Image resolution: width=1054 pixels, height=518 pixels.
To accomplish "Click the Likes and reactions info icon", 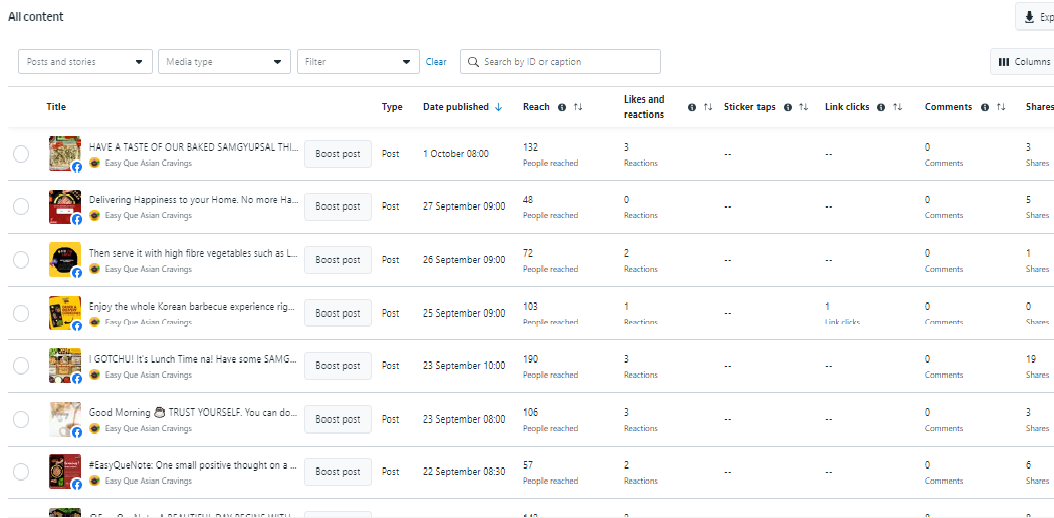I will click(x=692, y=107).
